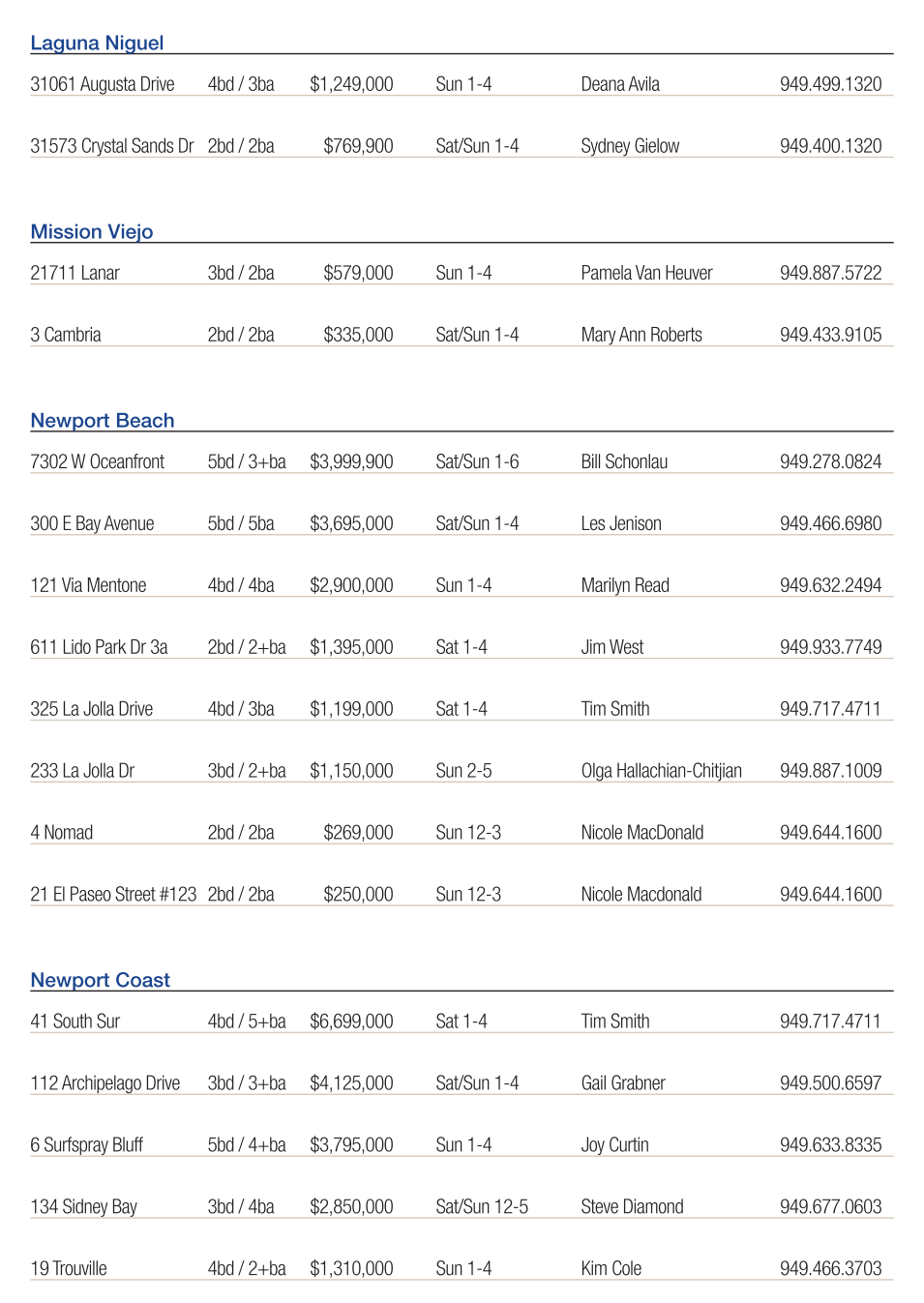924x1303 pixels.
Task: Select the 233 La Jolla Dr listing
Action: (x=82, y=771)
